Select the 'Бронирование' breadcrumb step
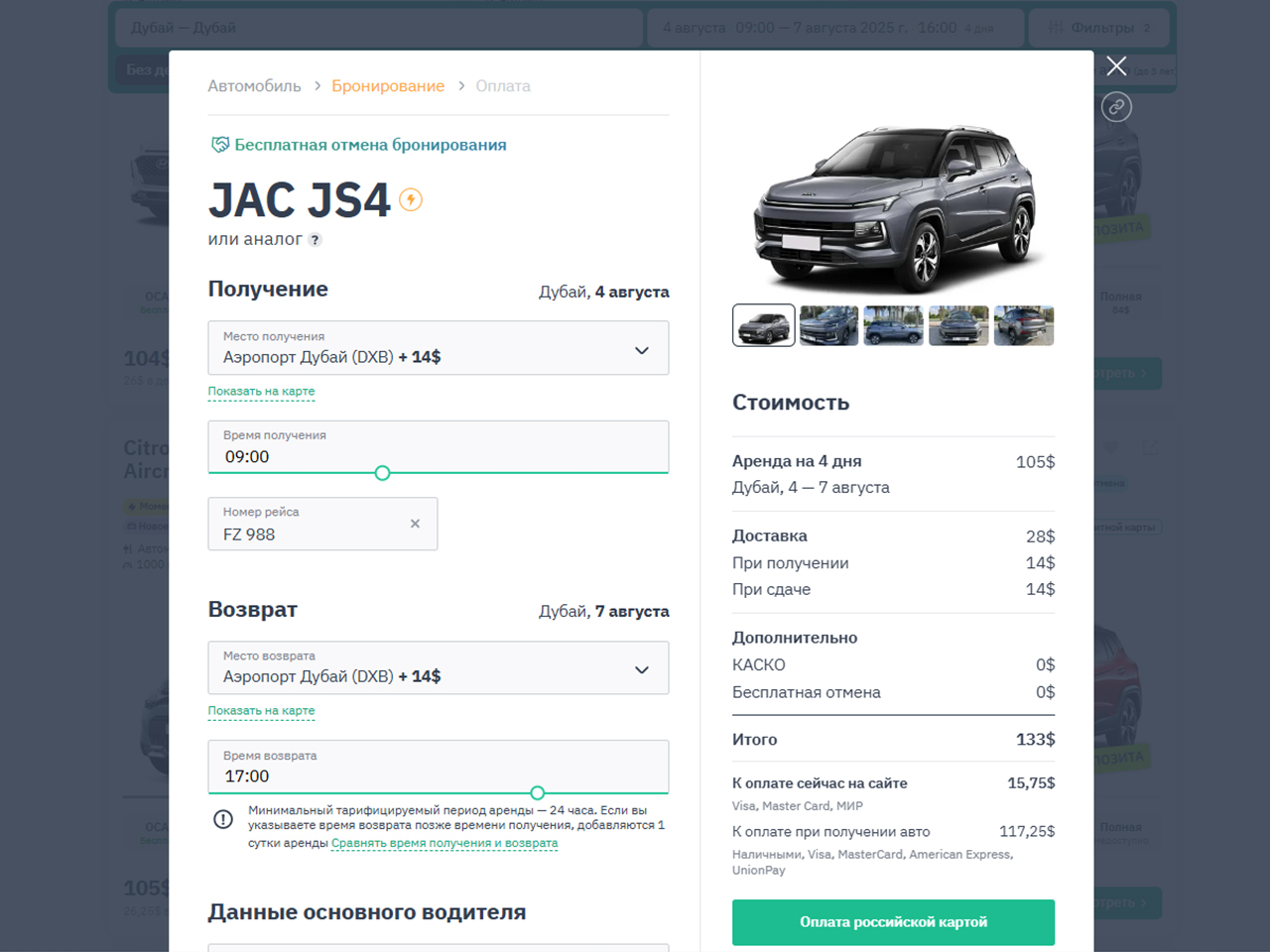 pos(388,86)
